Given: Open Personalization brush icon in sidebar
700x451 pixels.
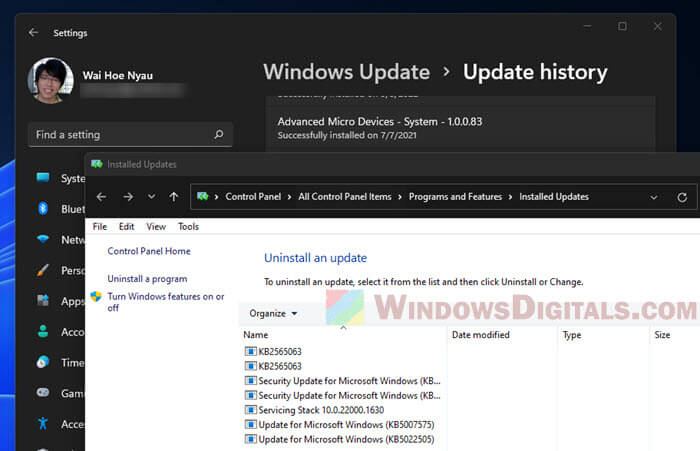Looking at the screenshot, I should (x=43, y=270).
